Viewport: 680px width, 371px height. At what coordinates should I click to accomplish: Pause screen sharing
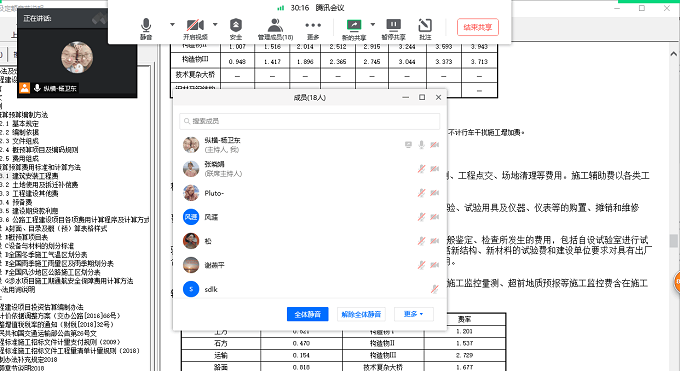point(393,29)
